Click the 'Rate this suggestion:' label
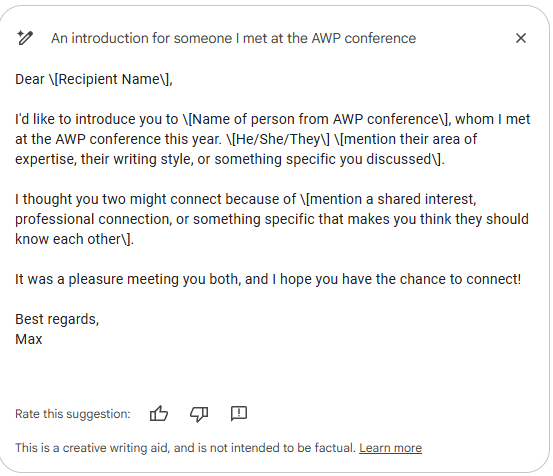This screenshot has width=553, height=476. coord(73,414)
